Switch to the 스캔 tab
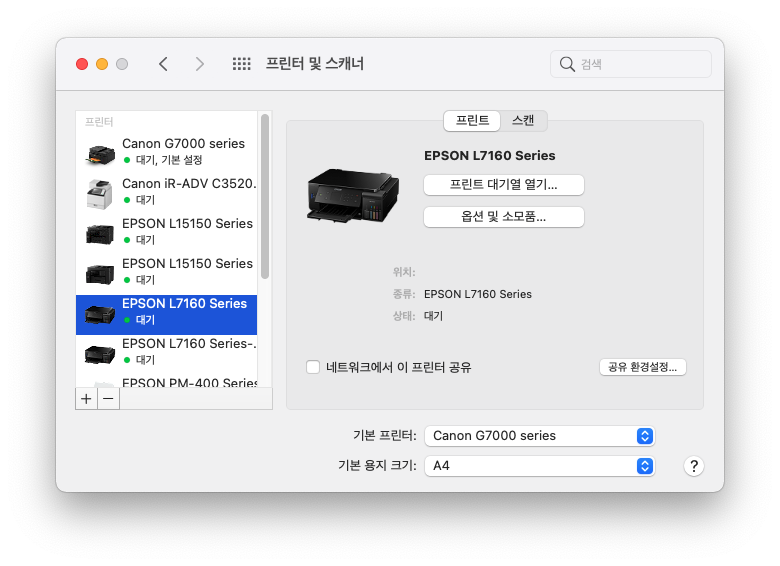 point(523,121)
